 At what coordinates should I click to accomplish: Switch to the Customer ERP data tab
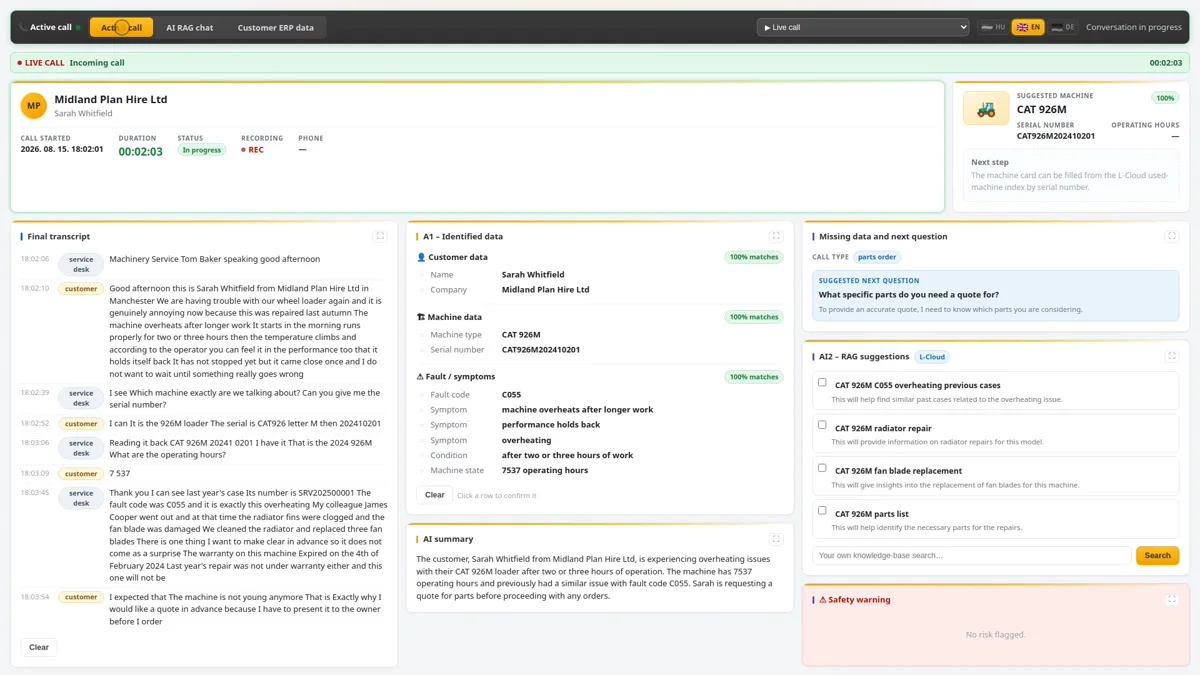[x=276, y=27]
